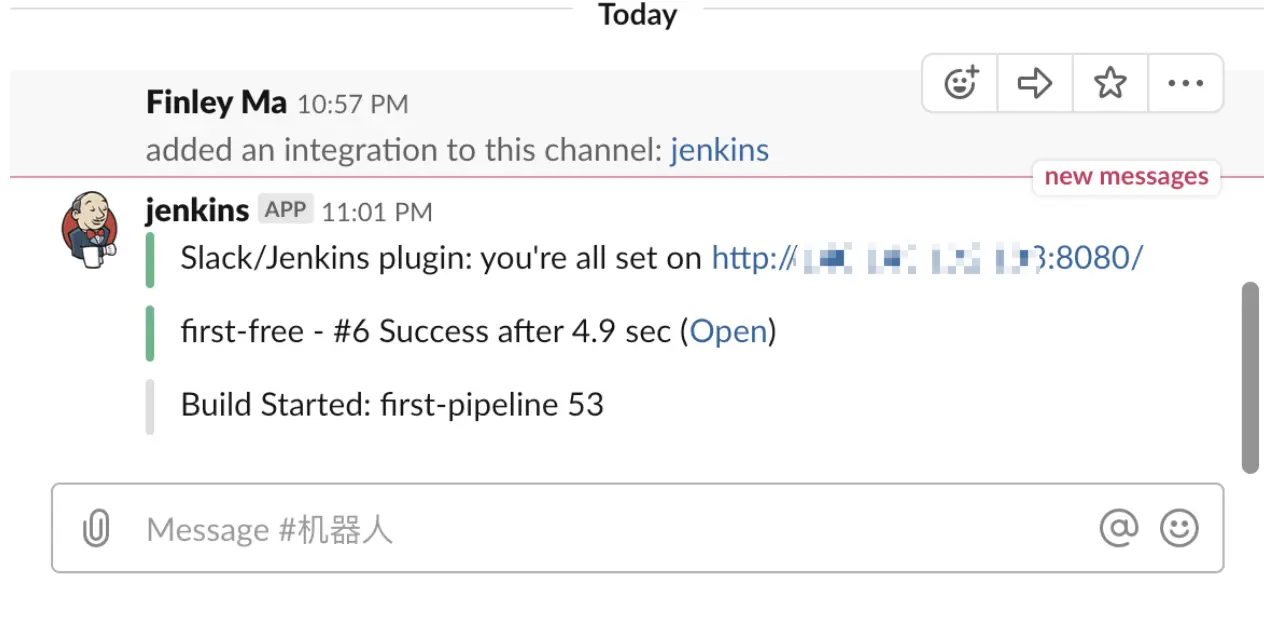Open more actions menu for the message
The height and width of the screenshot is (620, 1264).
pyautogui.click(x=1185, y=83)
